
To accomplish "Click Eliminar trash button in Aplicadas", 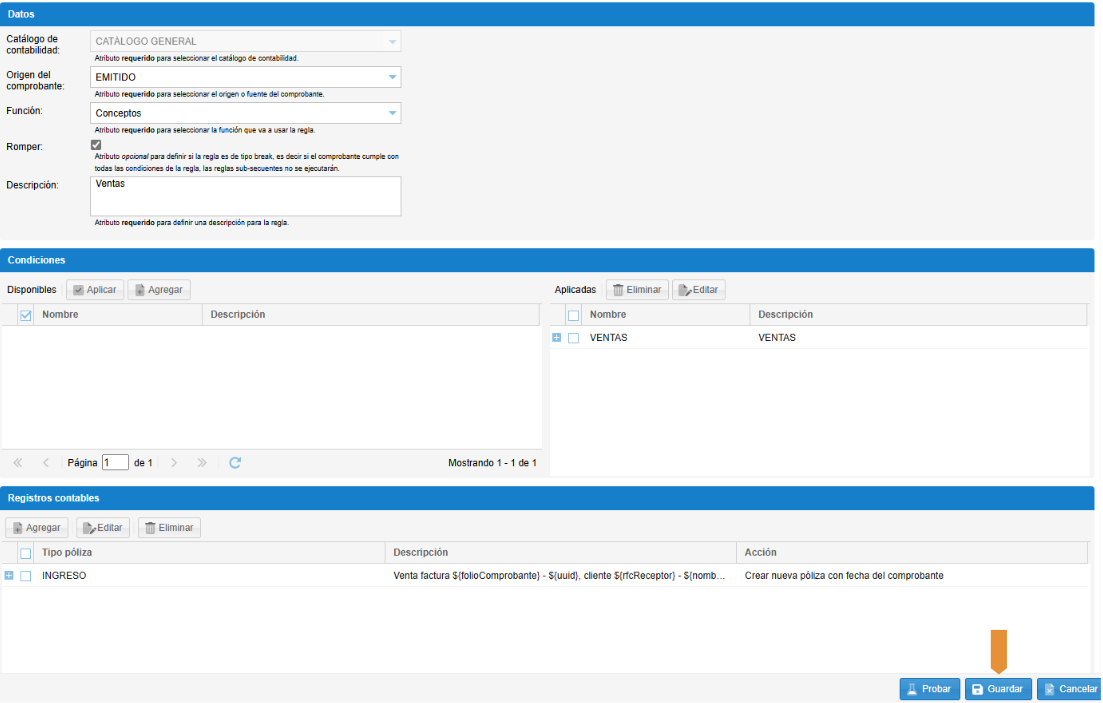I will 637,290.
